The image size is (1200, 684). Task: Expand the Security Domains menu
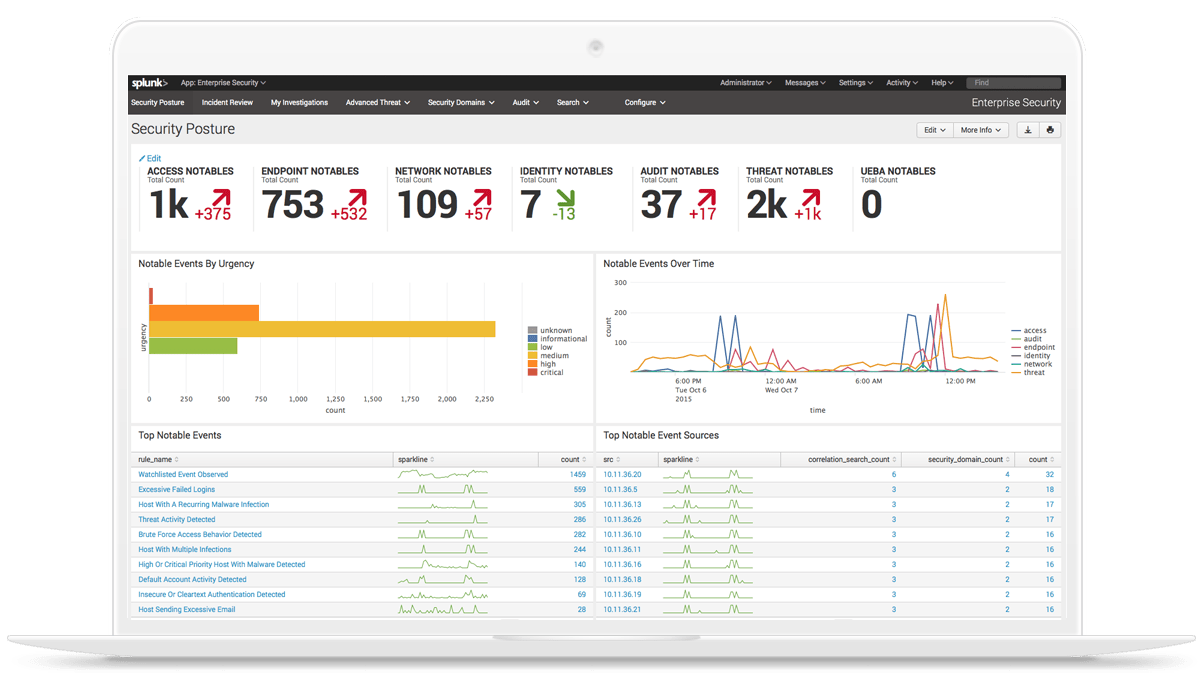click(461, 102)
